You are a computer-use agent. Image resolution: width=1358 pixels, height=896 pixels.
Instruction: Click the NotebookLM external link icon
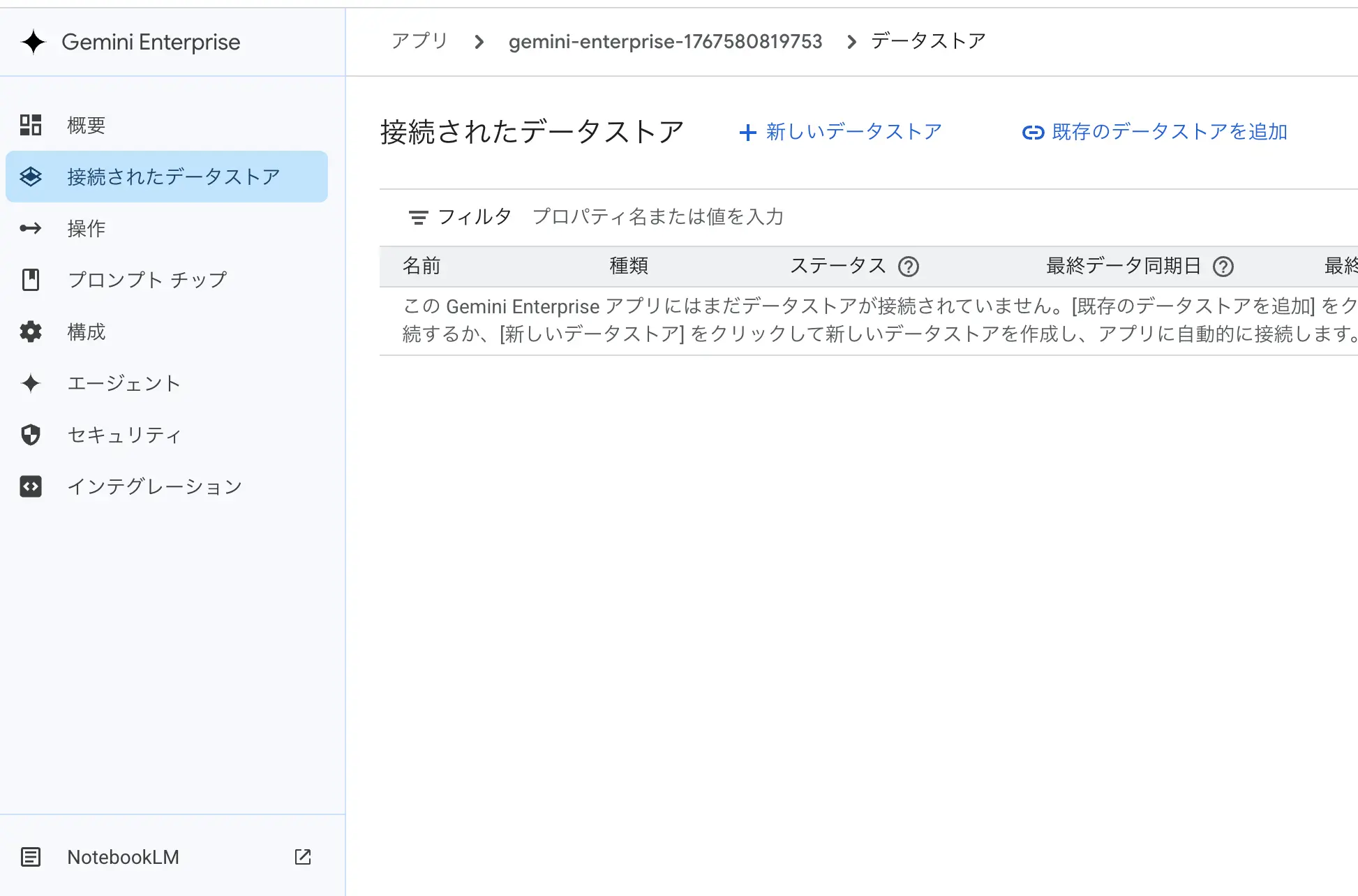point(303,857)
